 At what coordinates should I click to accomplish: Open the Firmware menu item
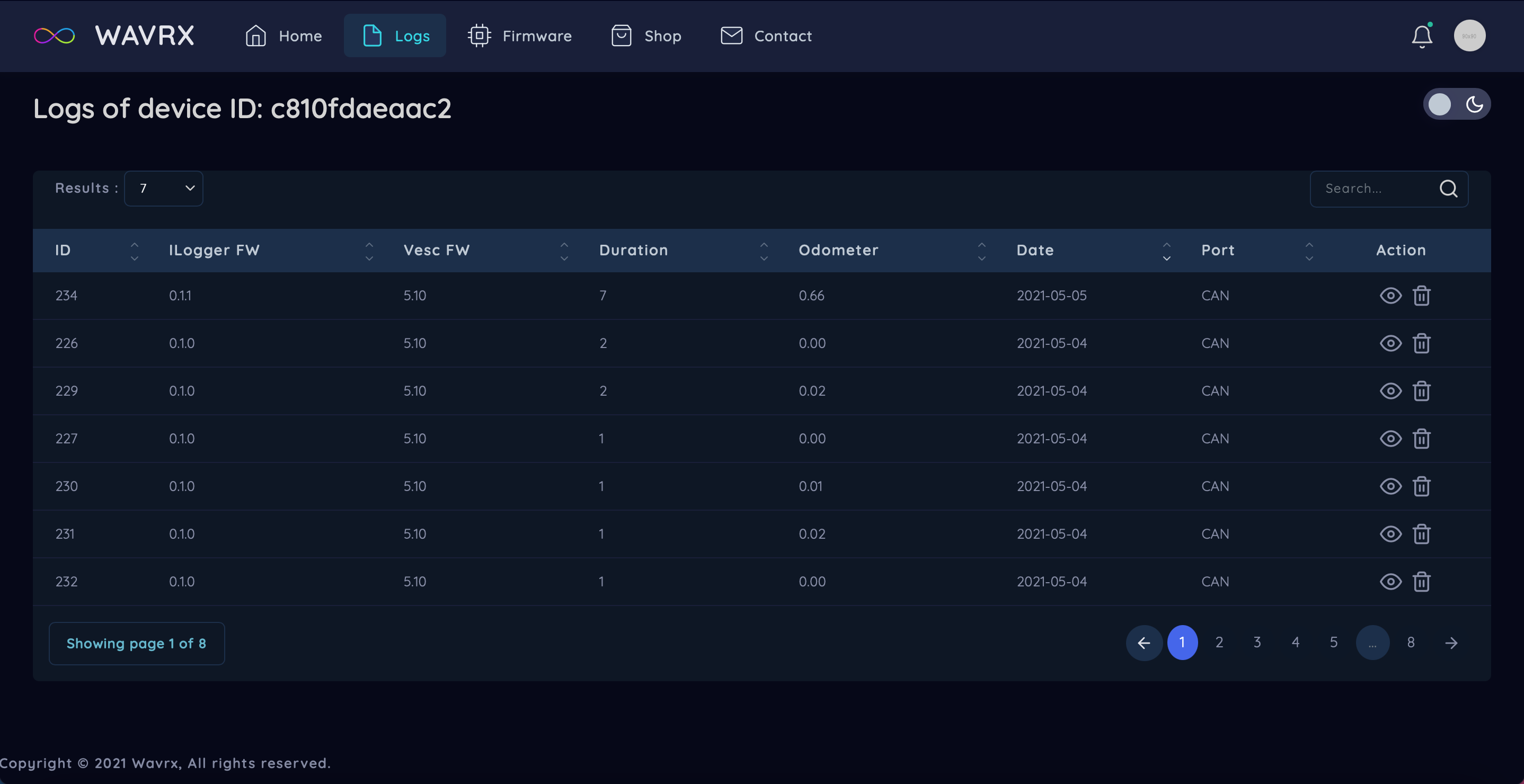point(519,36)
